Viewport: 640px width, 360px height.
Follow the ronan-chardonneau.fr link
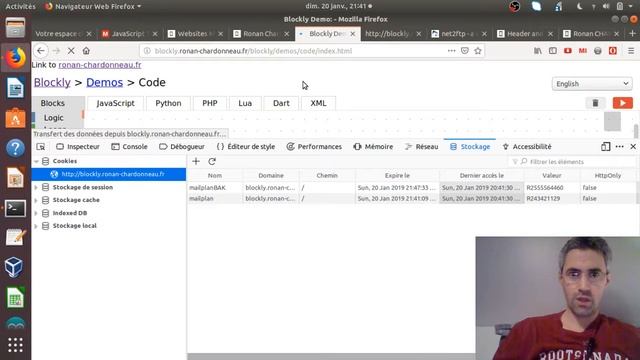pos(100,65)
